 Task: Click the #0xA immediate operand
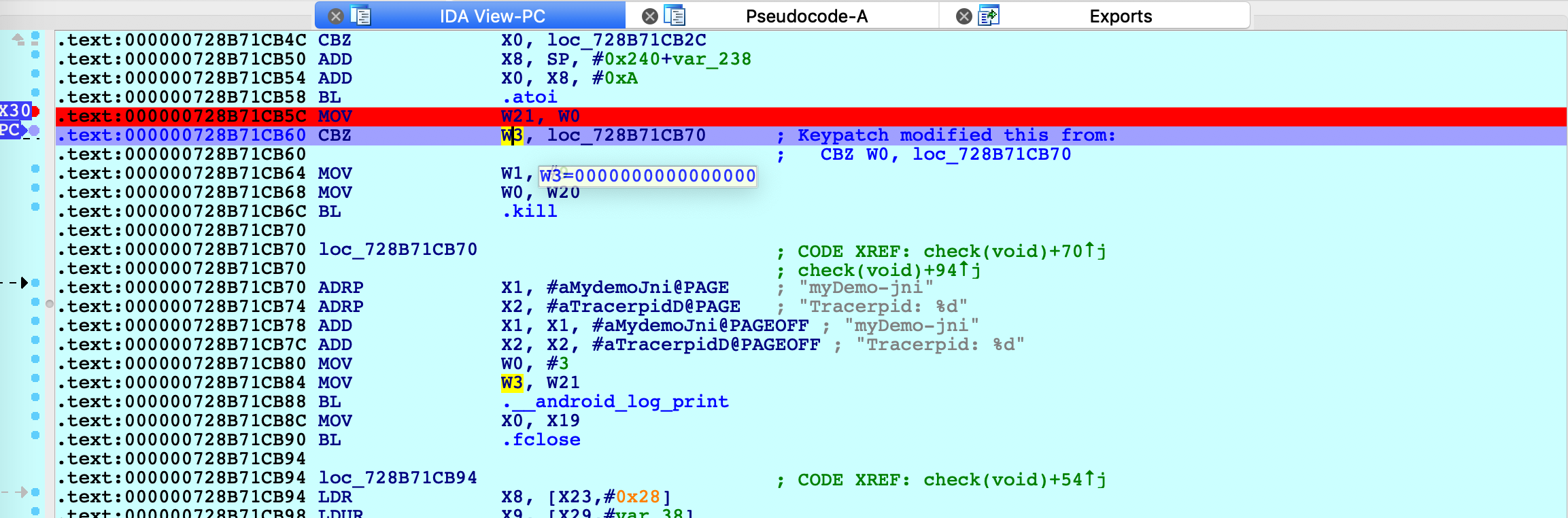click(x=615, y=78)
